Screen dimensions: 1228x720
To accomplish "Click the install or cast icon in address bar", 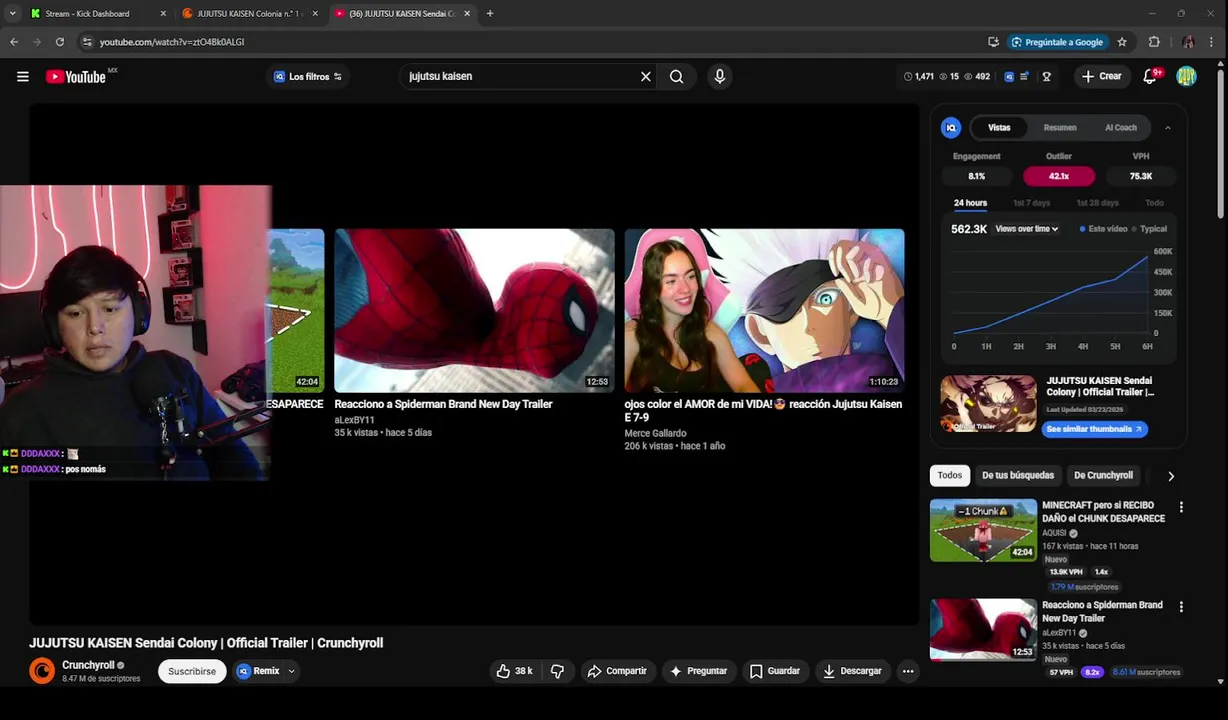I will (993, 42).
